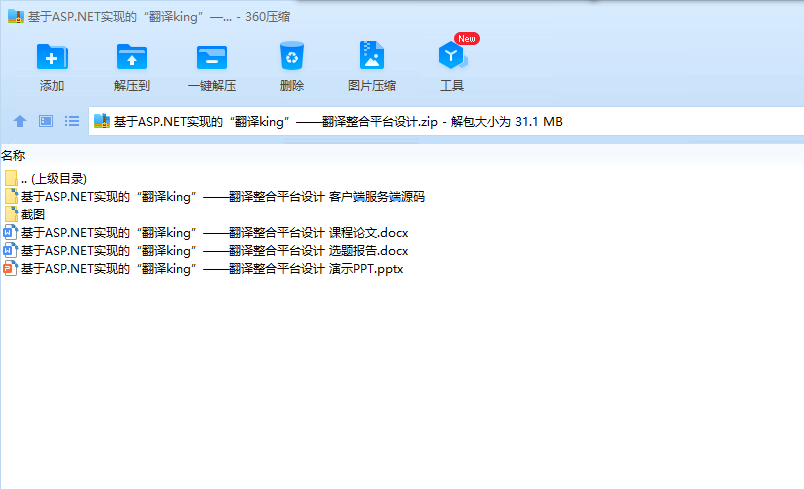Select the 选题报告.docx file
The width and height of the screenshot is (804, 489).
coord(206,251)
